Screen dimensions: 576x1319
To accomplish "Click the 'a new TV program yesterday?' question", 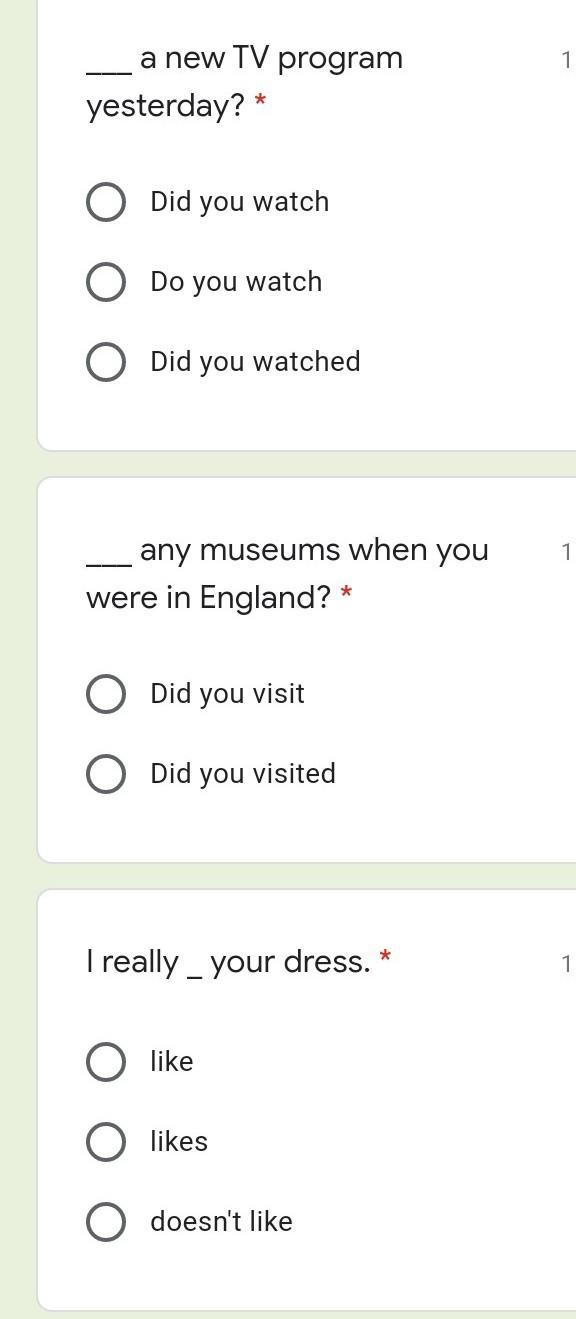I will [245, 82].
